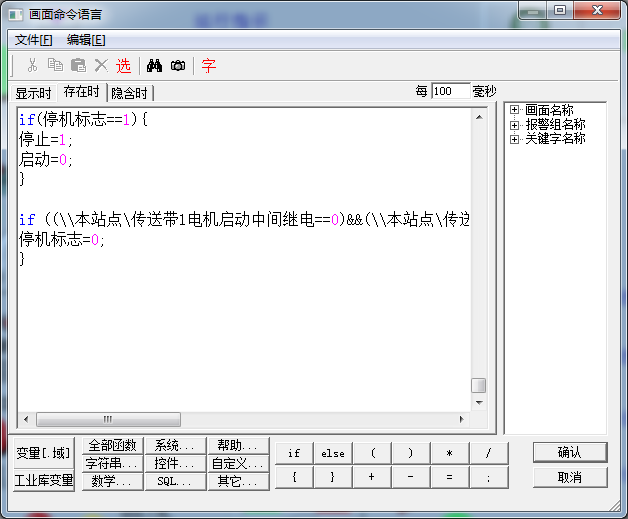Image resolution: width=628 pixels, height=519 pixels.
Task: Click the Copy icon in toolbar
Action: 55,65
